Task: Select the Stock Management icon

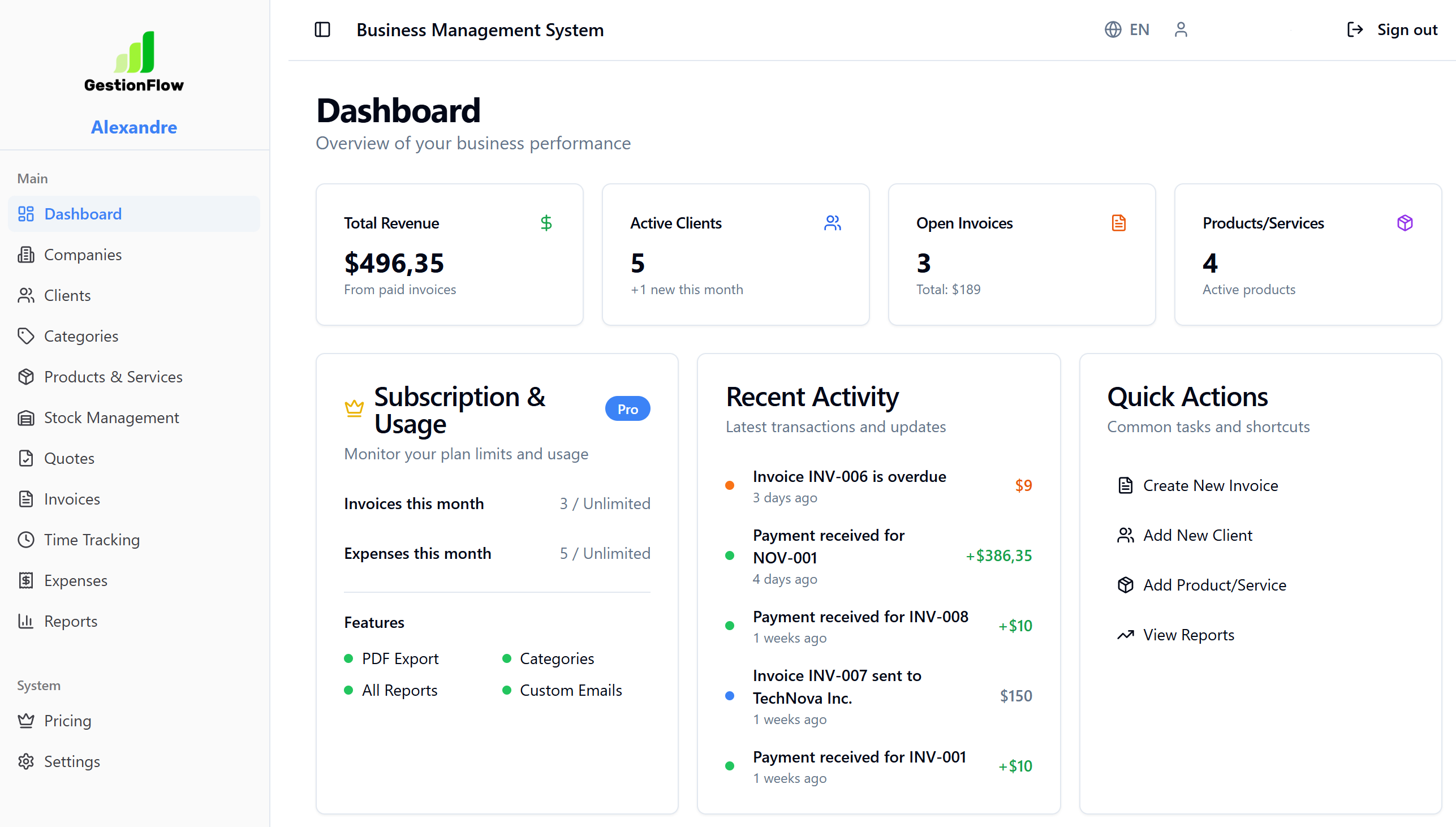Action: [26, 417]
